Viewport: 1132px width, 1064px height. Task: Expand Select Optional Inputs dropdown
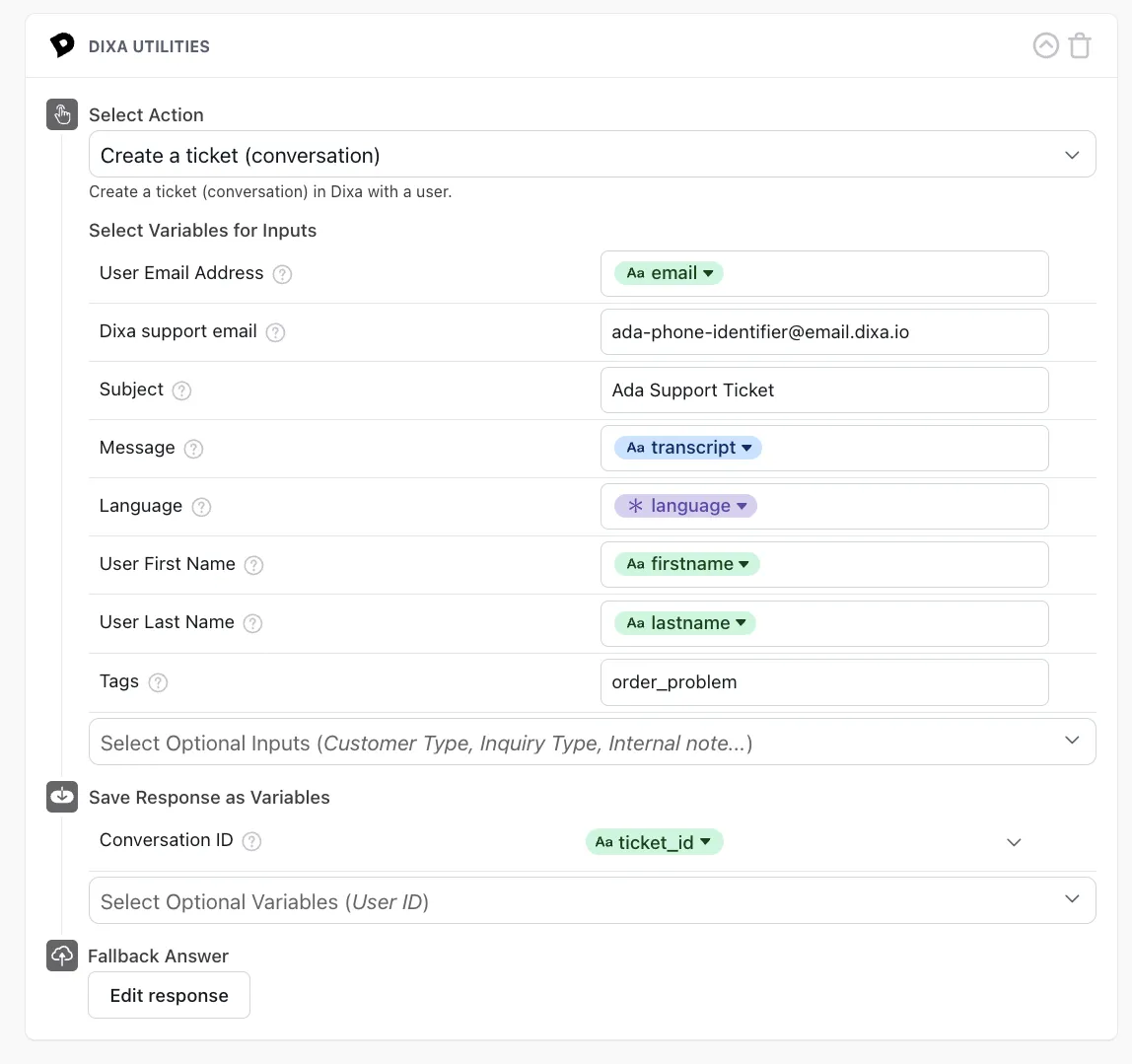point(592,743)
